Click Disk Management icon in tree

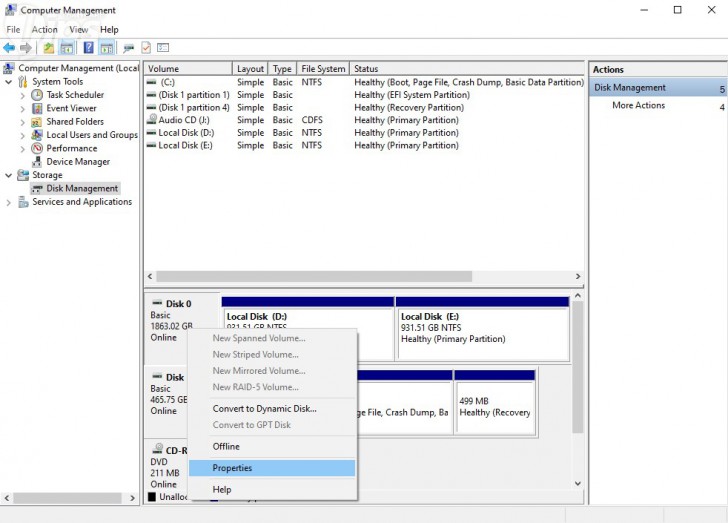37,189
